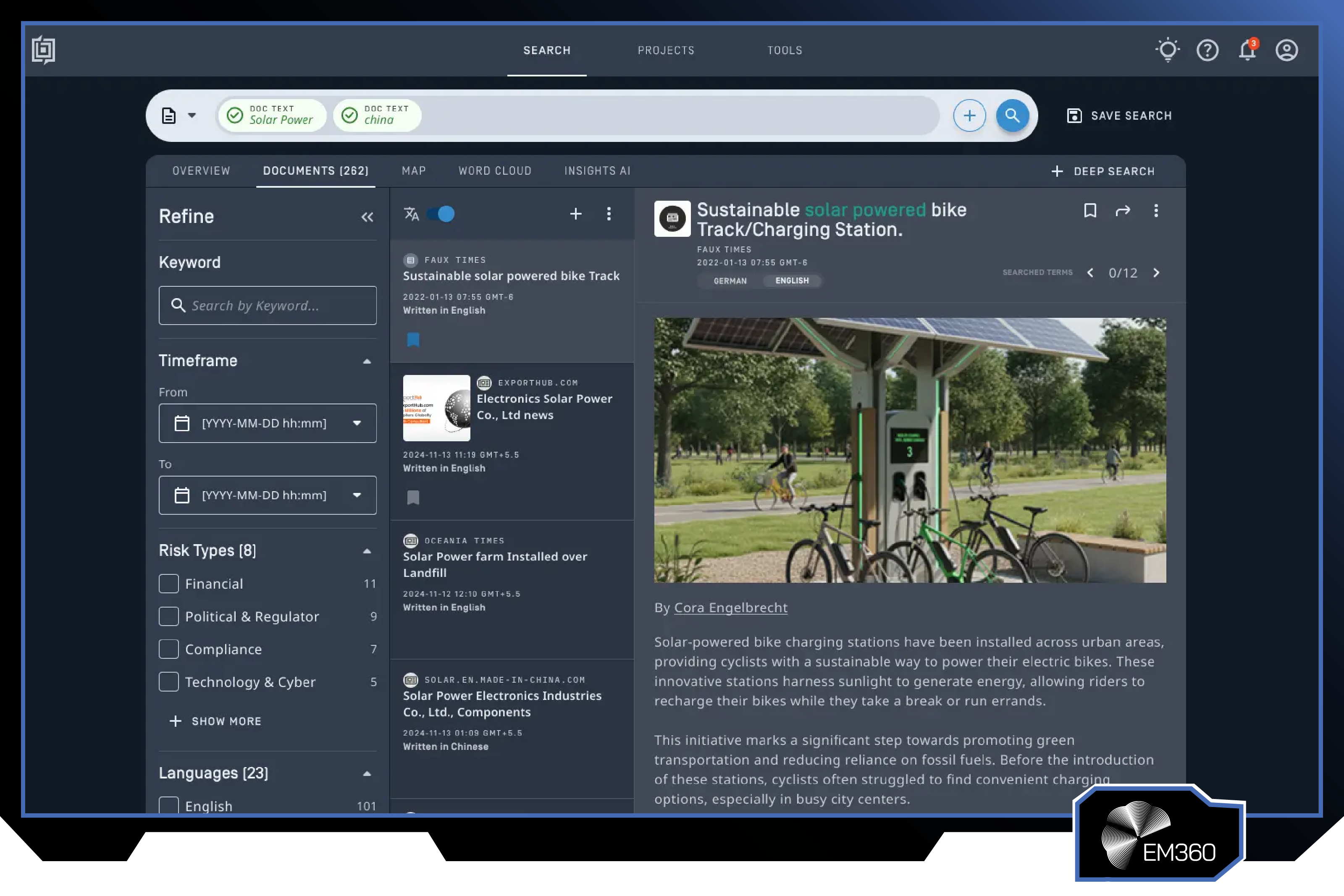The width and height of the screenshot is (1344, 896).
Task: Click Exporthub result thumbnail image
Action: [x=436, y=408]
